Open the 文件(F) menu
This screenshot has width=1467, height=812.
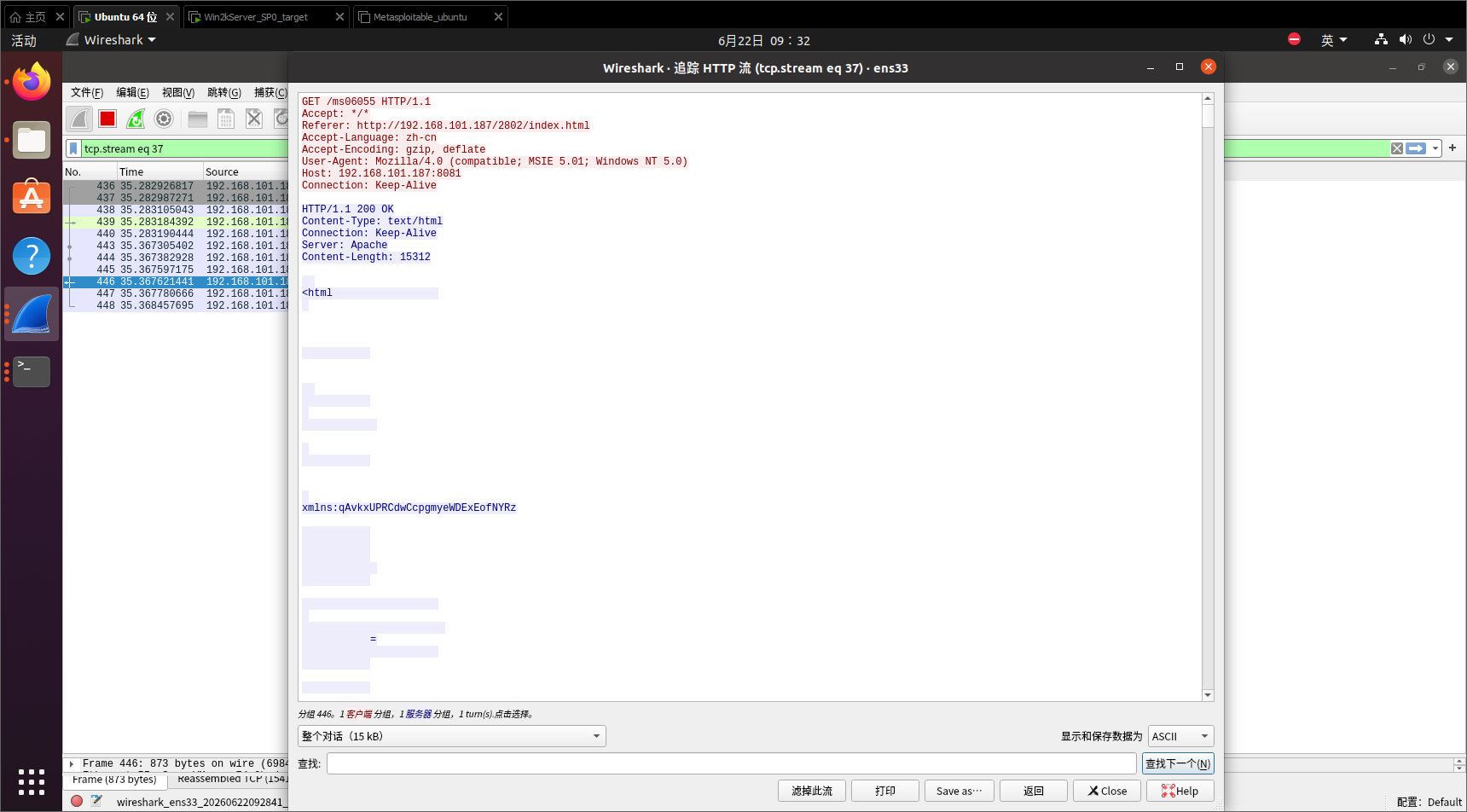click(87, 92)
